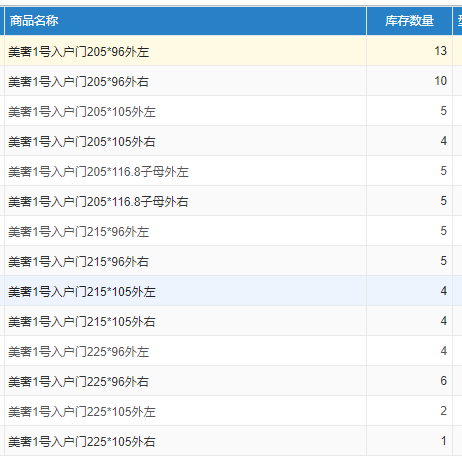Select row 美奢1号入户门215*105外左
The image size is (462, 461).
click(x=231, y=291)
